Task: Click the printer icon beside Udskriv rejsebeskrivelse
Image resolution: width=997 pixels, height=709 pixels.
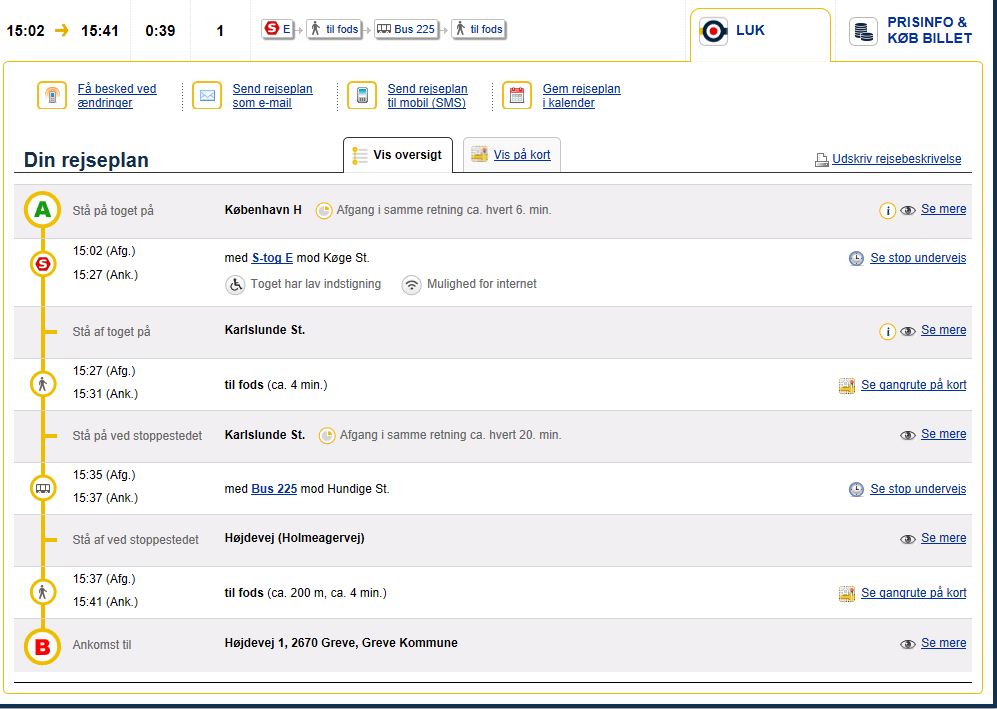Action: click(822, 160)
